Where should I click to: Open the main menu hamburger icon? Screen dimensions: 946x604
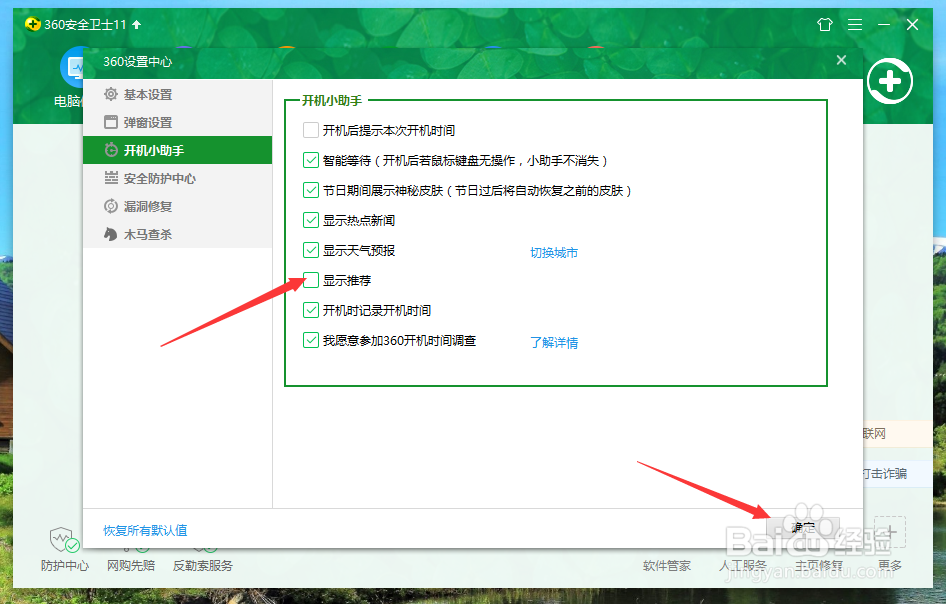click(855, 24)
